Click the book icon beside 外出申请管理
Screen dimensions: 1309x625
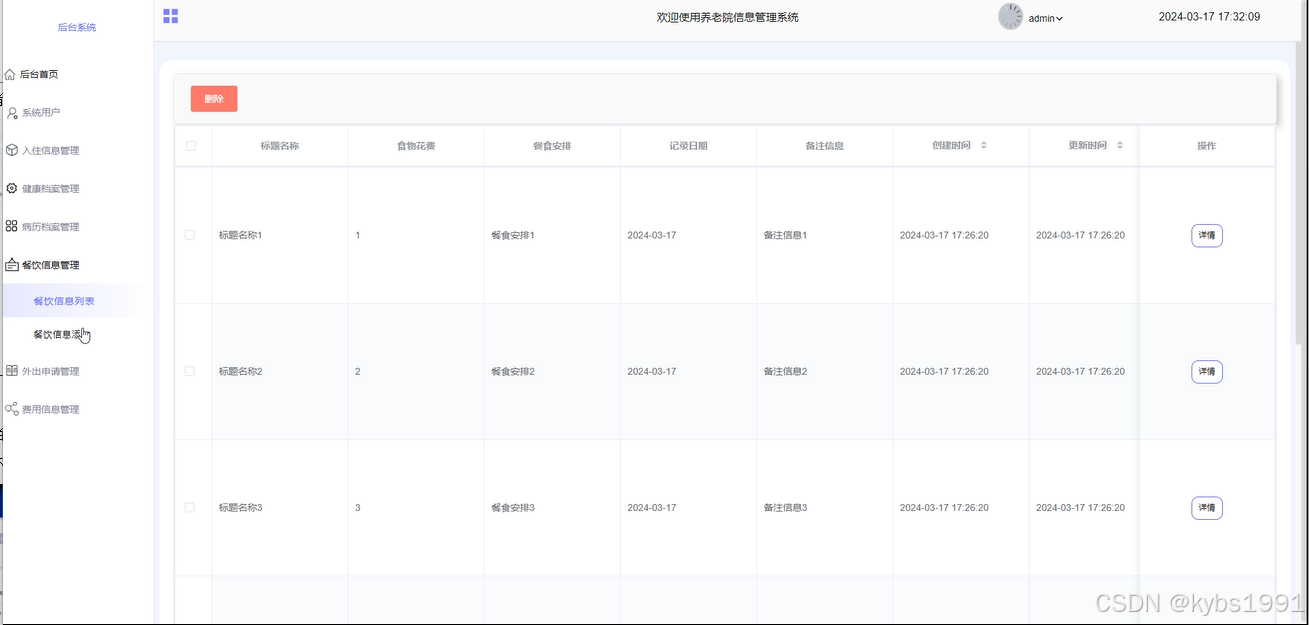12,371
